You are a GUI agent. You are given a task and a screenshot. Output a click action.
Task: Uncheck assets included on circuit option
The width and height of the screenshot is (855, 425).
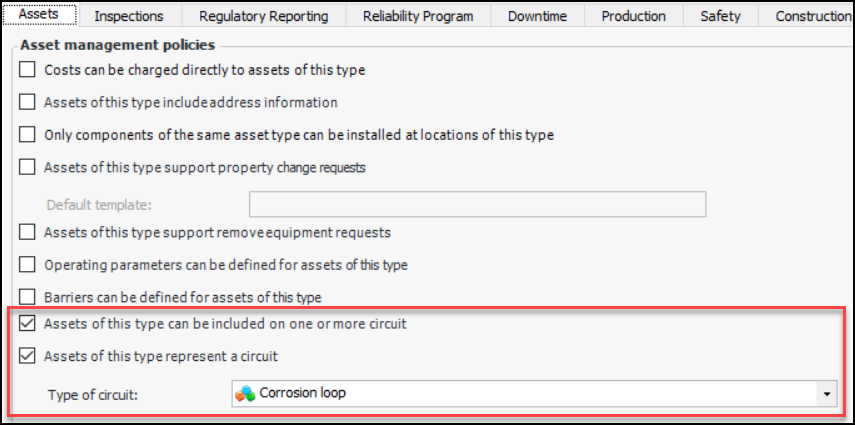point(27,324)
